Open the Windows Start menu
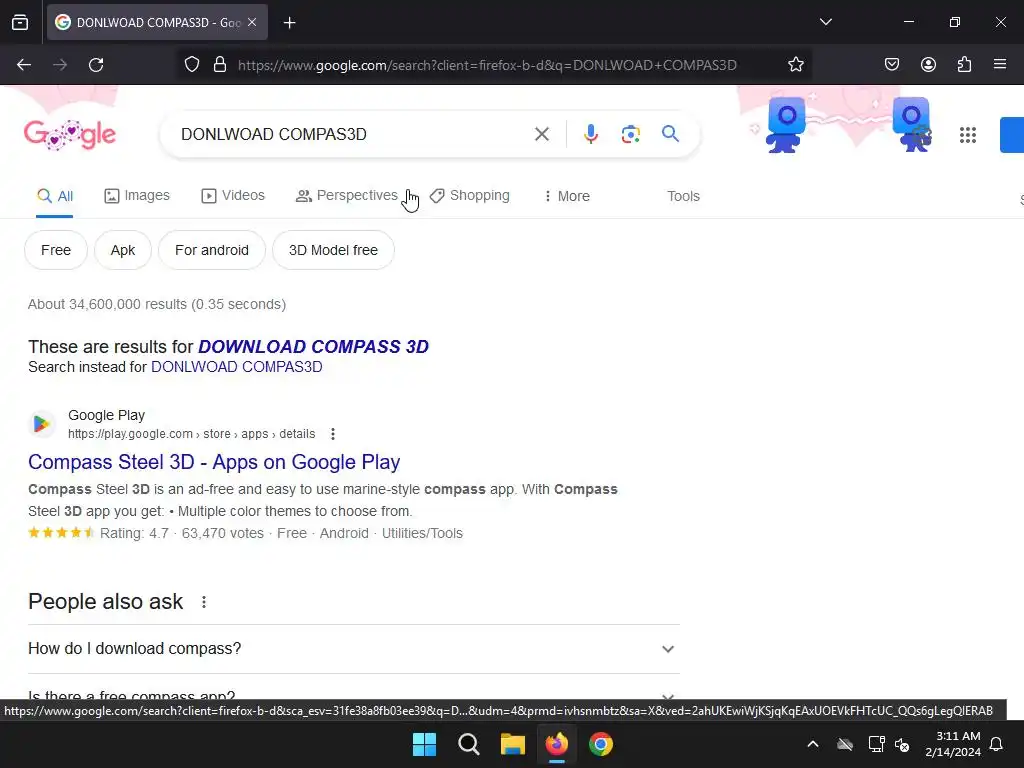1024x768 pixels. (424, 744)
